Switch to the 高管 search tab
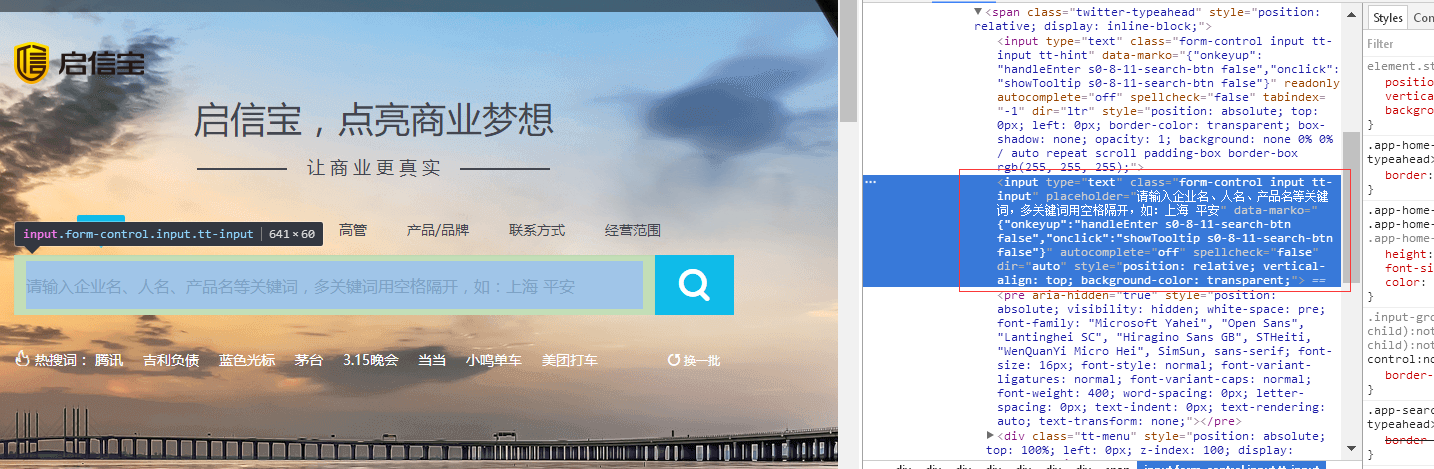Viewport: 1434px width, 469px height. tap(353, 230)
